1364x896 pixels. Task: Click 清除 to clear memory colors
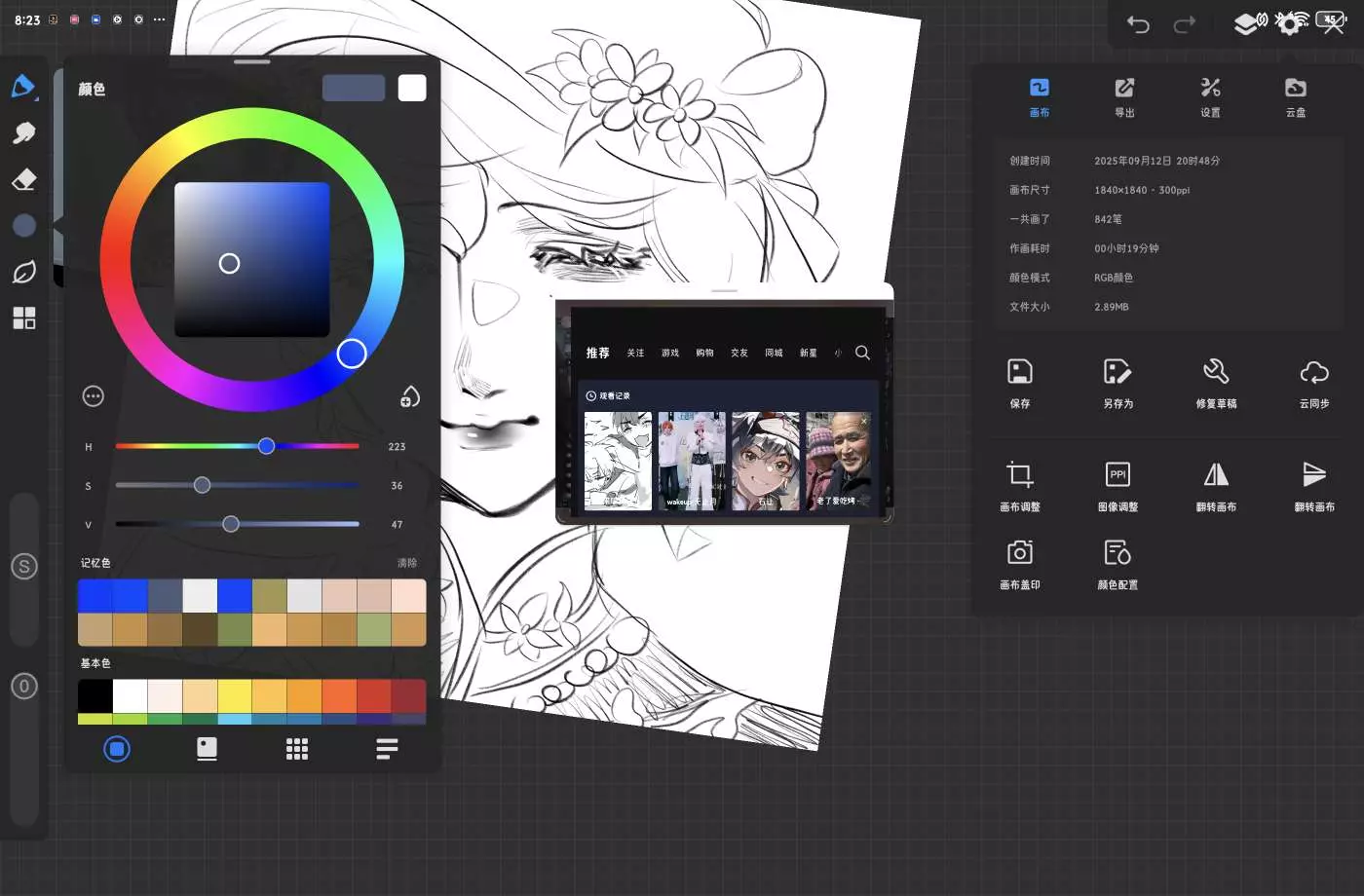[407, 563]
